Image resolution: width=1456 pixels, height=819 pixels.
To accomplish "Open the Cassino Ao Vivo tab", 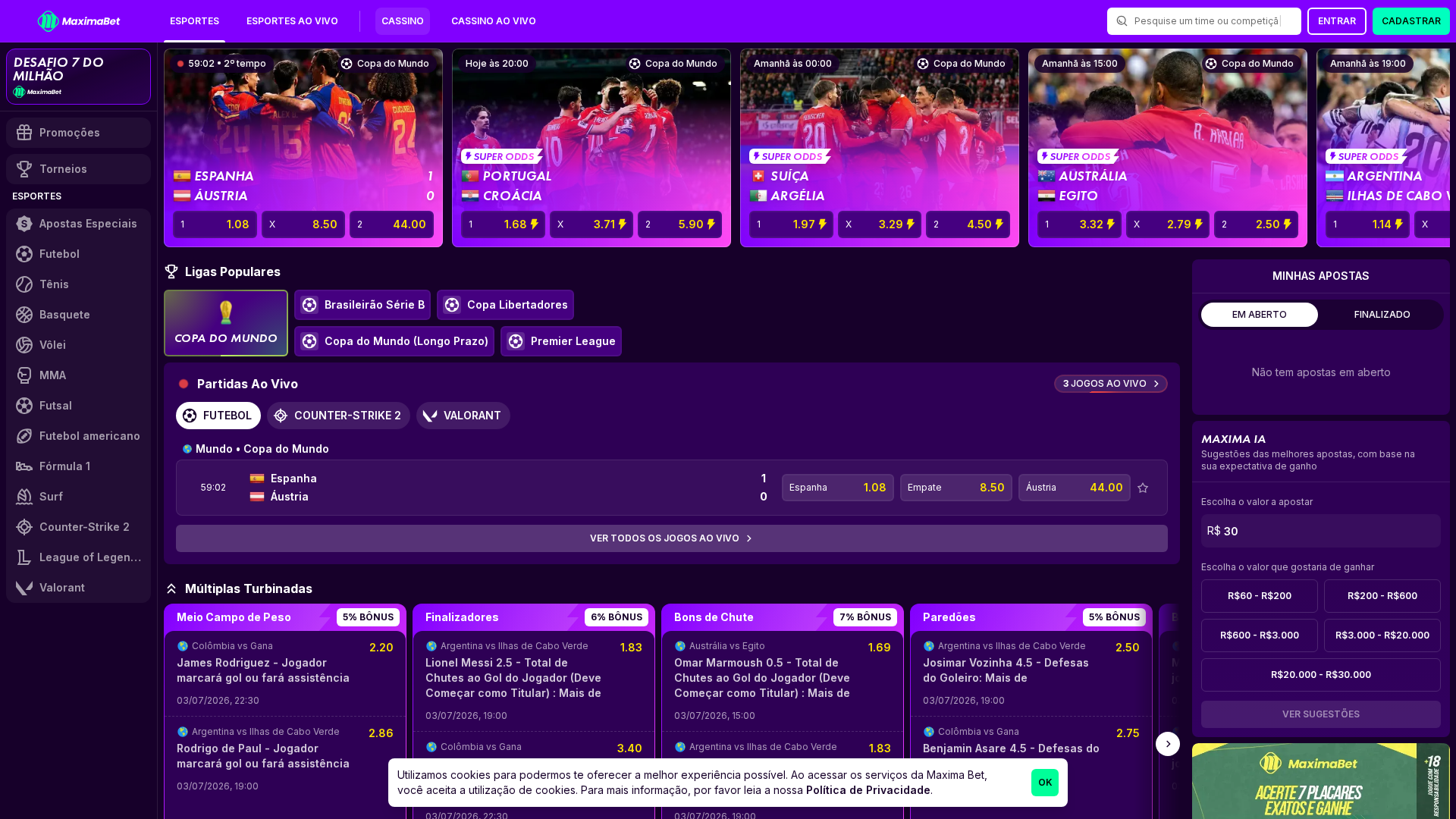I will pos(494,21).
